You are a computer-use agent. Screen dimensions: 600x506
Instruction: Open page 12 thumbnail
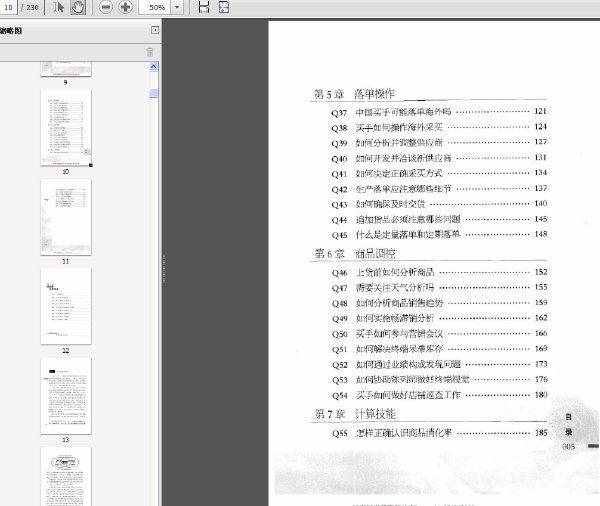tap(66, 306)
